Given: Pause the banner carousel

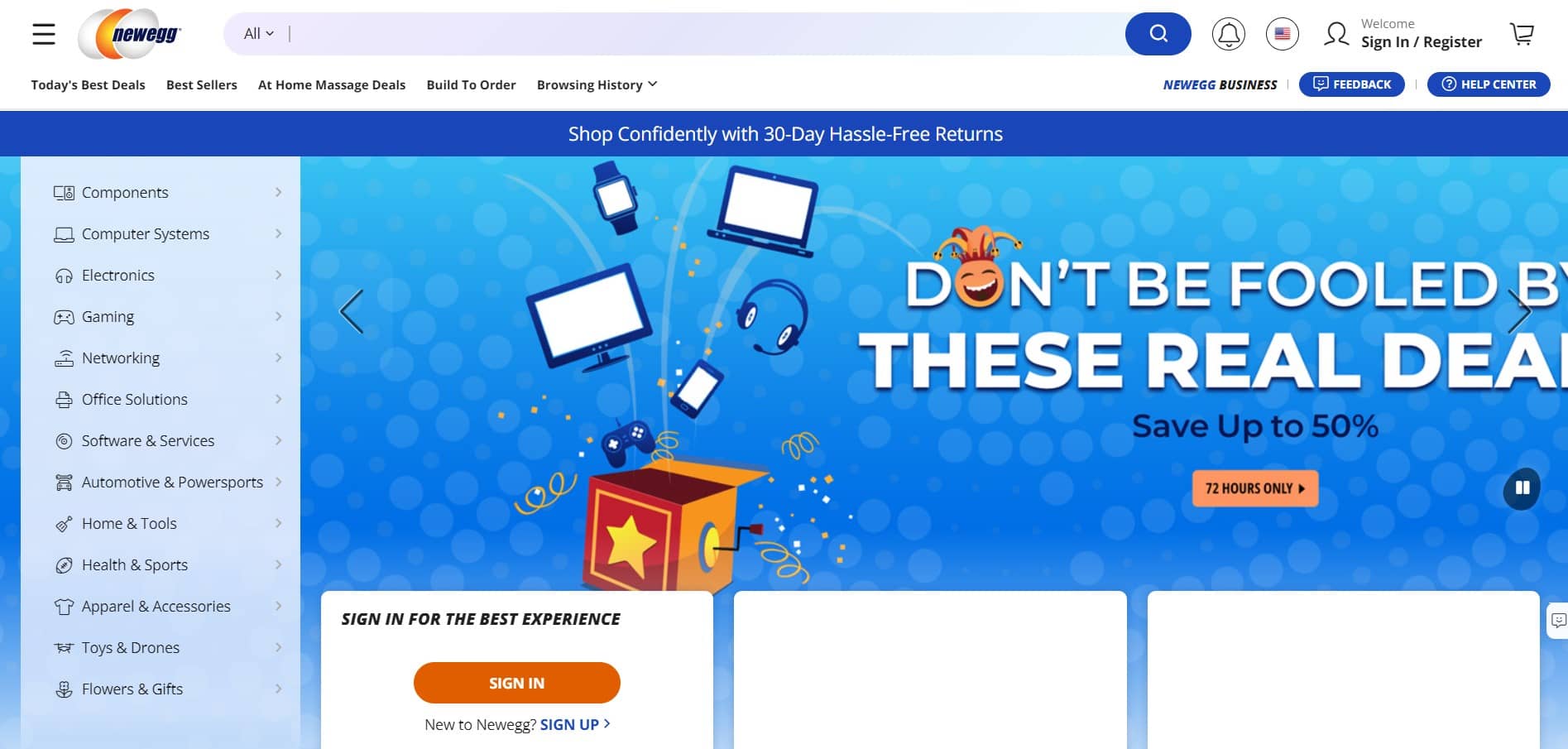Looking at the screenshot, I should tap(1522, 487).
